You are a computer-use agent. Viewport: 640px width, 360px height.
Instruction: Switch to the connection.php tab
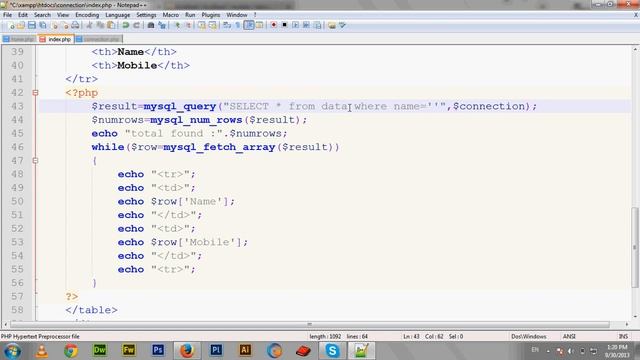[98, 39]
